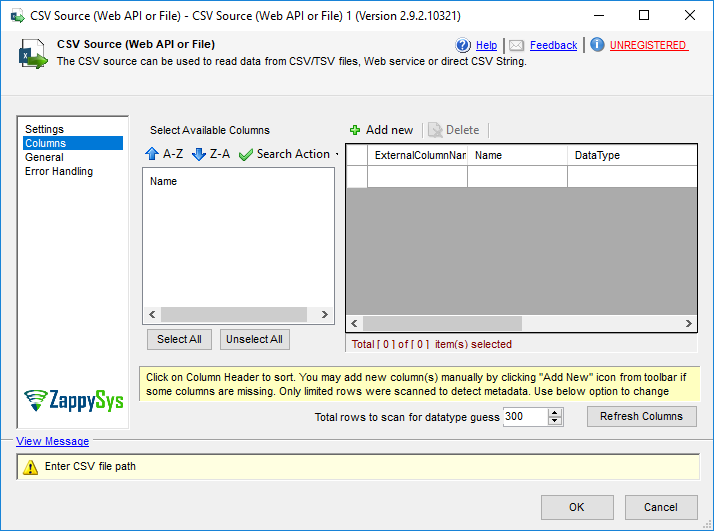
Task: Click the grid horizontal scrollbar left arrow
Action: pyautogui.click(x=354, y=324)
